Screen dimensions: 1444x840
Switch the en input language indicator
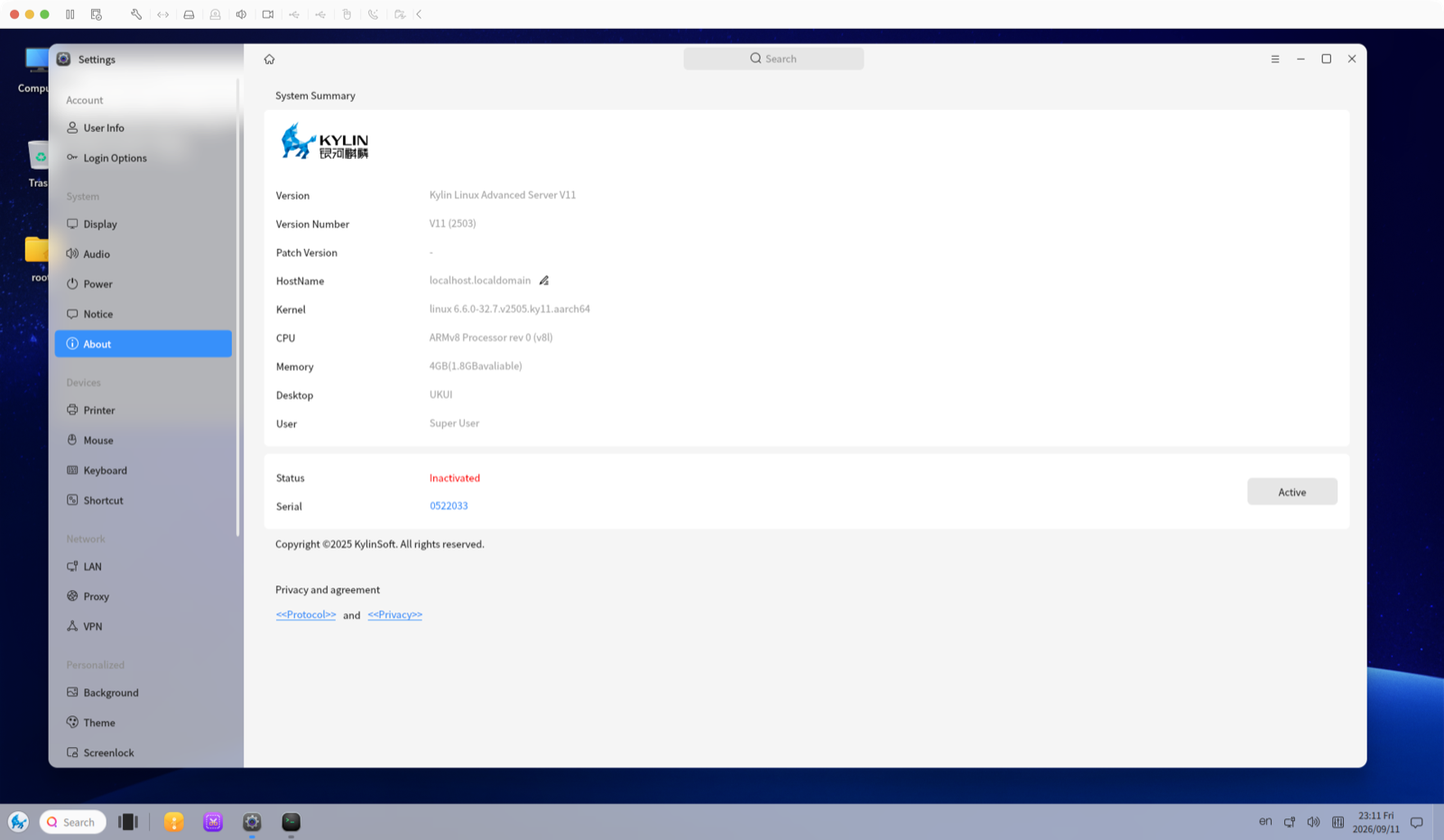pos(1265,822)
